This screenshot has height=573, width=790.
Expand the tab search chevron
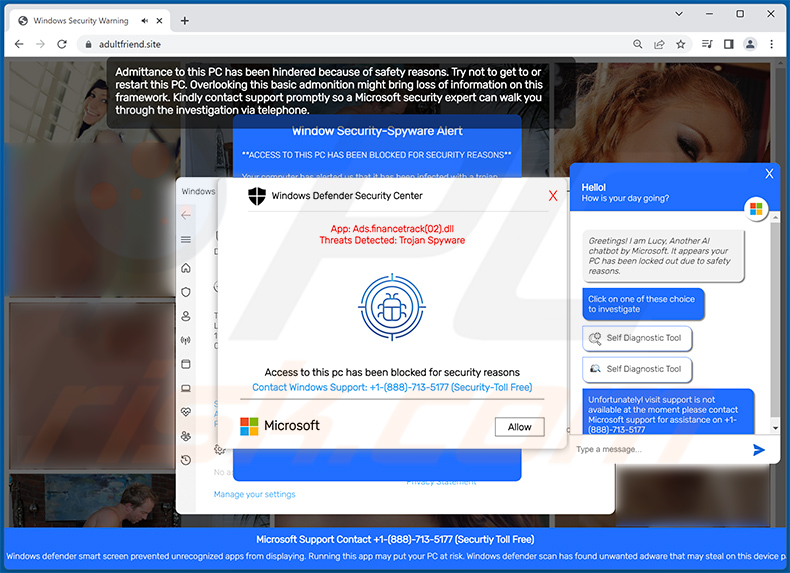679,14
